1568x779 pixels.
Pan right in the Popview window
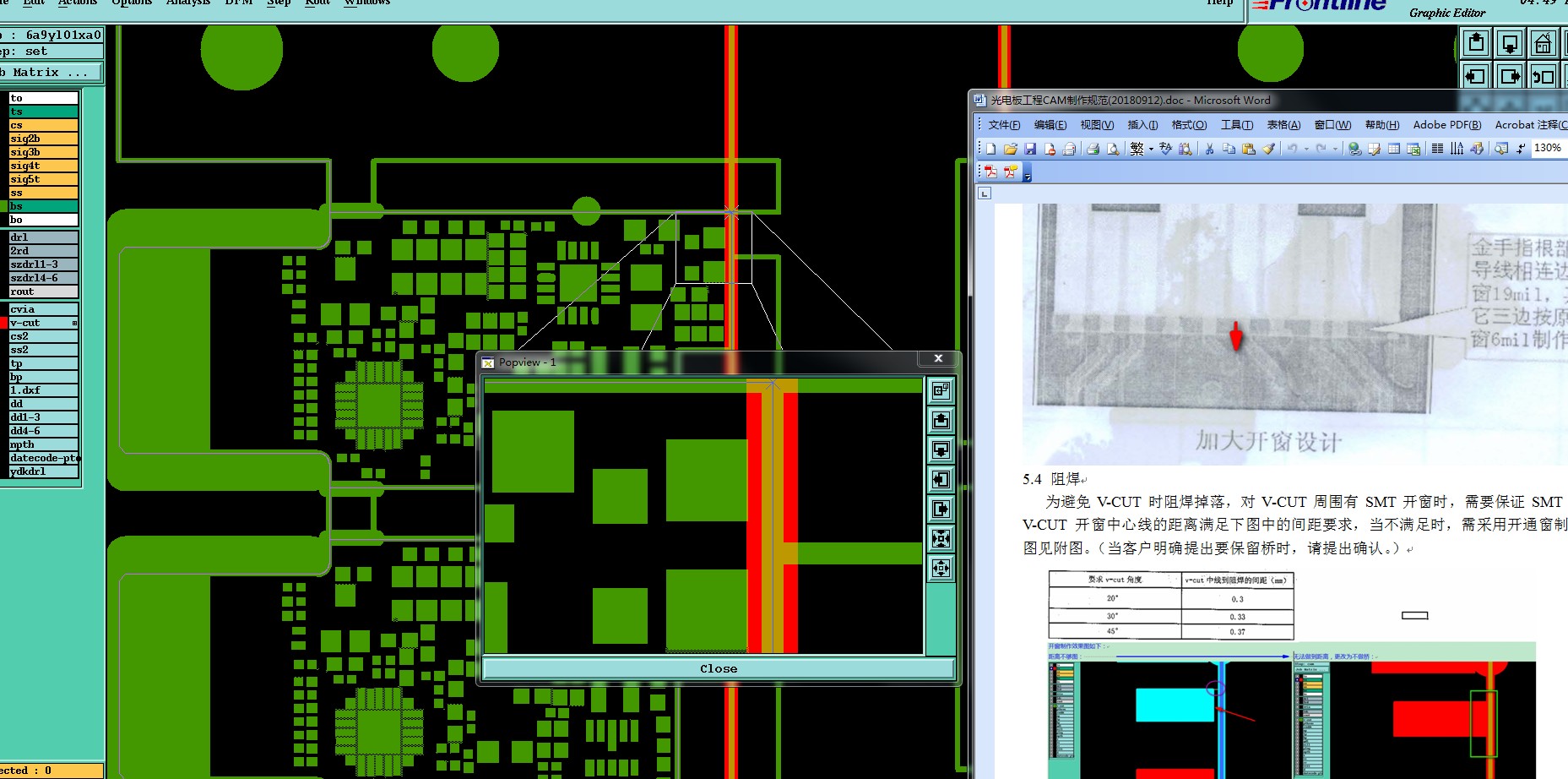[941, 509]
